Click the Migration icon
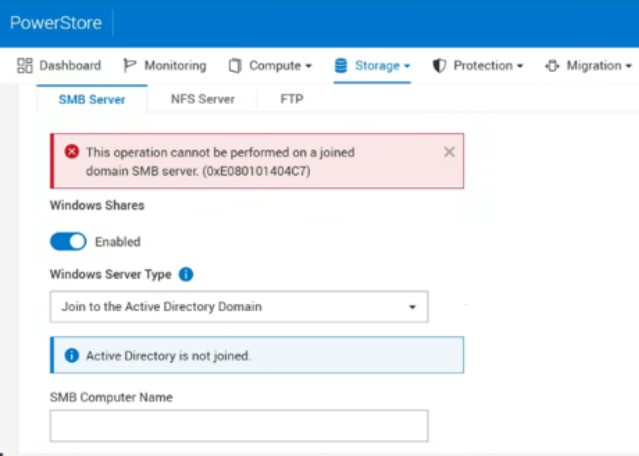Viewport: 639px width, 456px height. [552, 66]
